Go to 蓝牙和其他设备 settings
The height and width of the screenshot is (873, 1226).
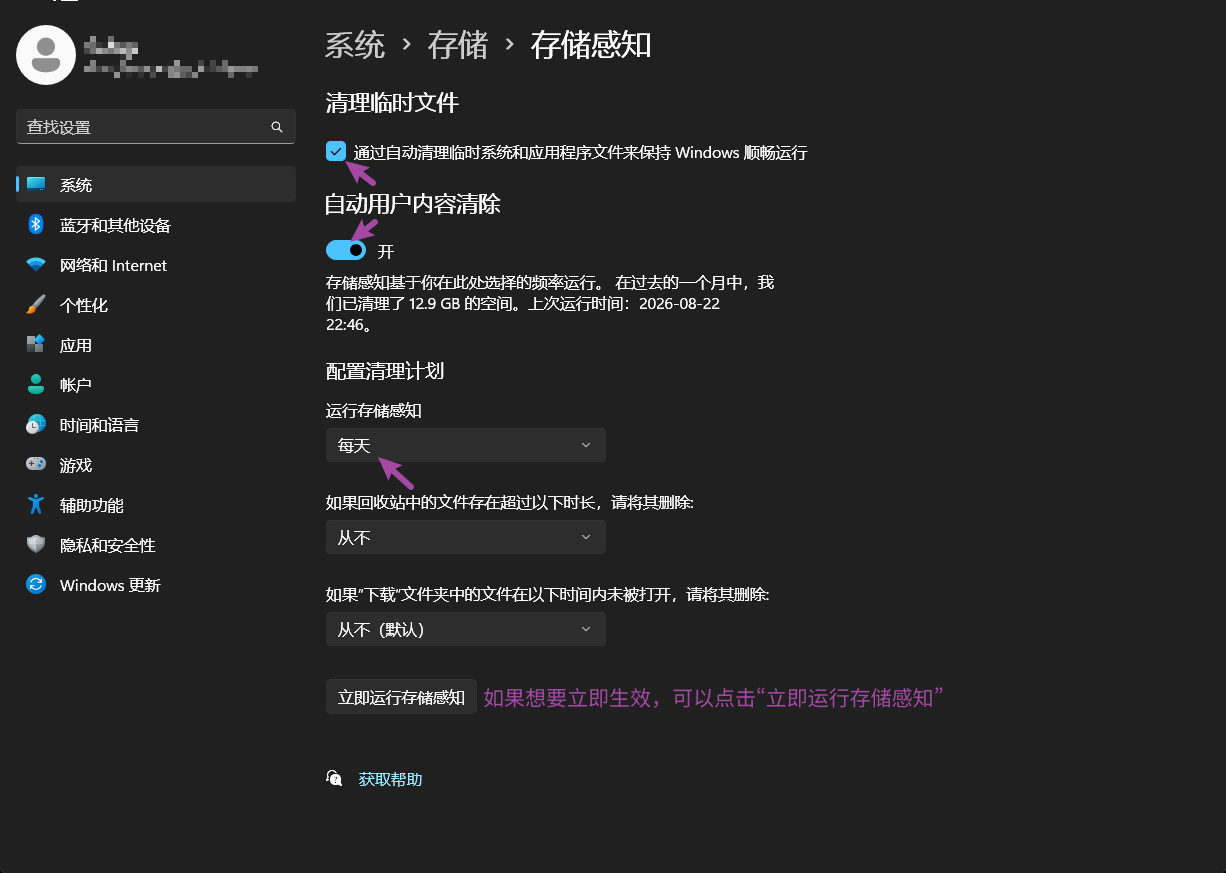156,224
